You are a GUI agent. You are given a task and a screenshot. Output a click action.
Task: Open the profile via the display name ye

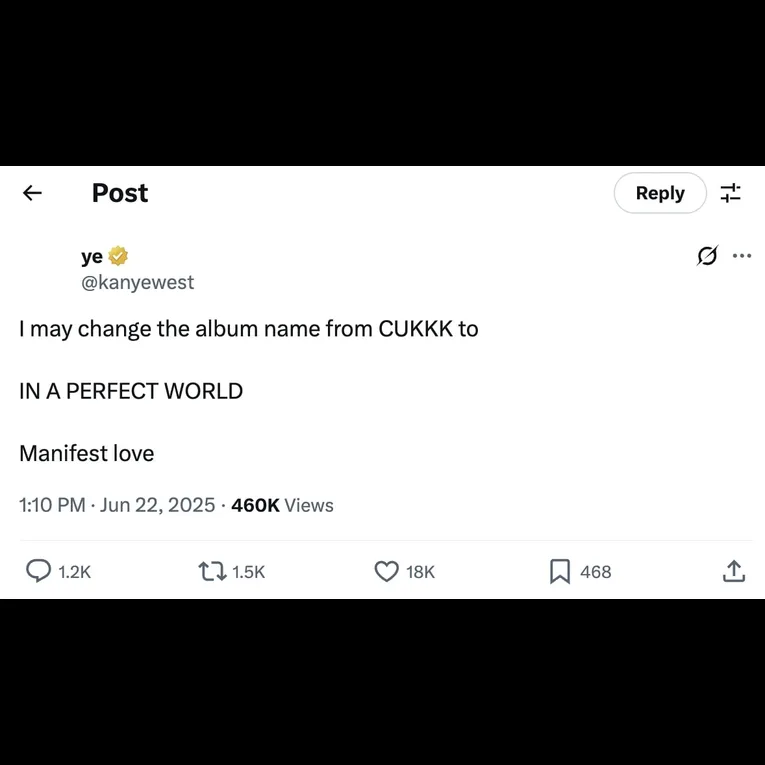click(x=92, y=256)
